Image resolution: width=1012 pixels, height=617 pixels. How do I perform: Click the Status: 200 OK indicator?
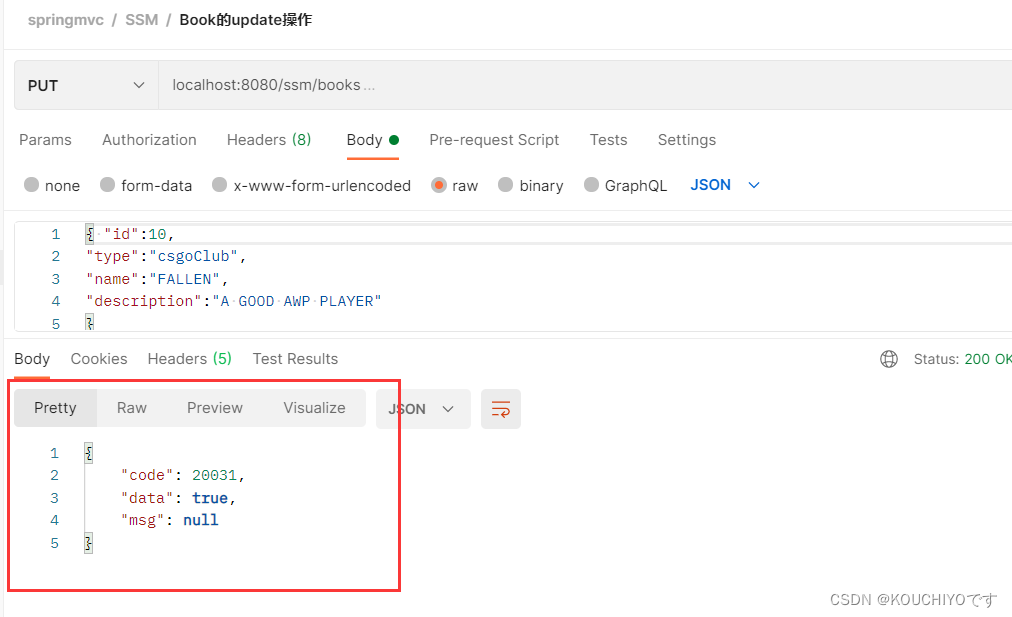click(962, 359)
